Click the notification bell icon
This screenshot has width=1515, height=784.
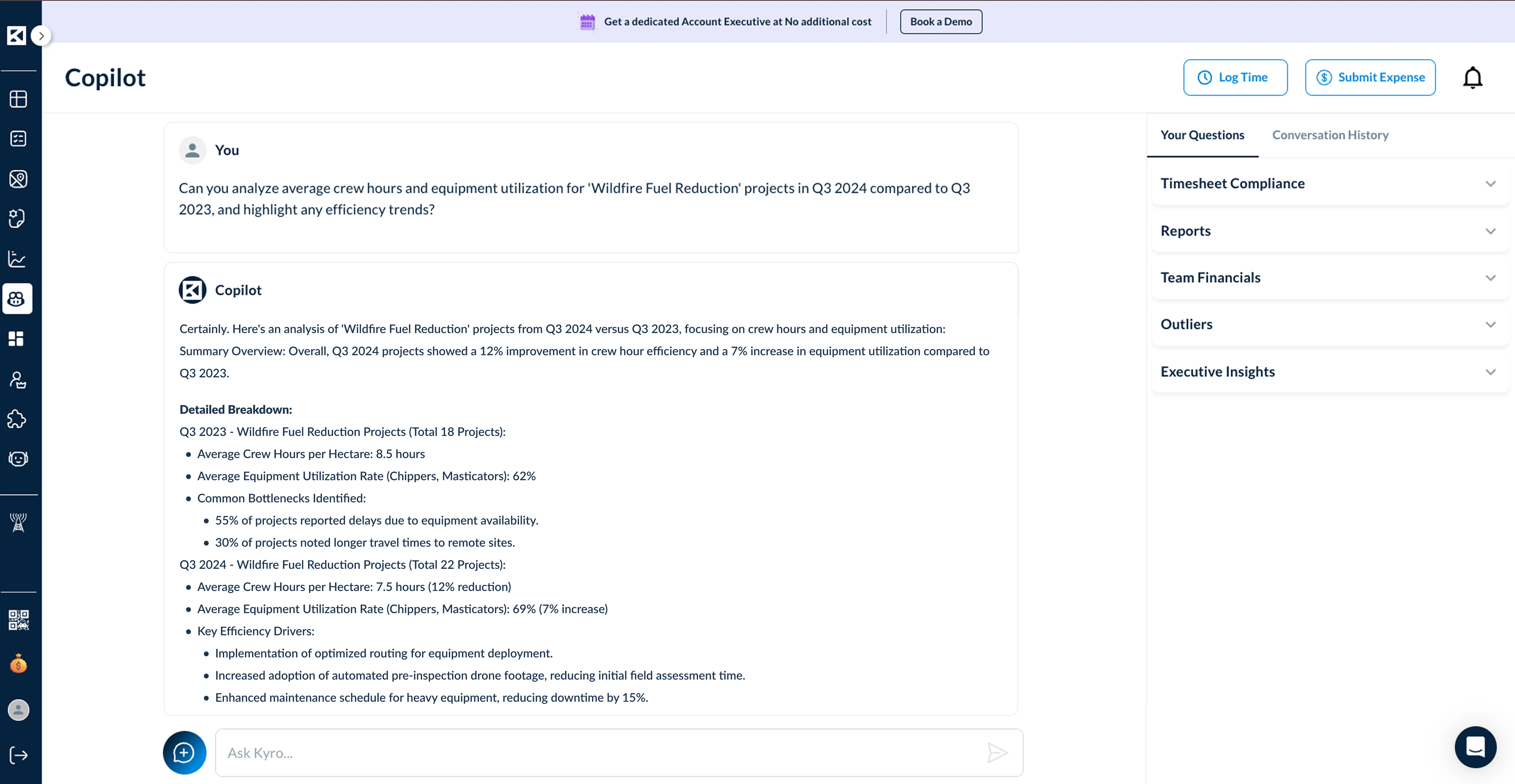click(1472, 78)
